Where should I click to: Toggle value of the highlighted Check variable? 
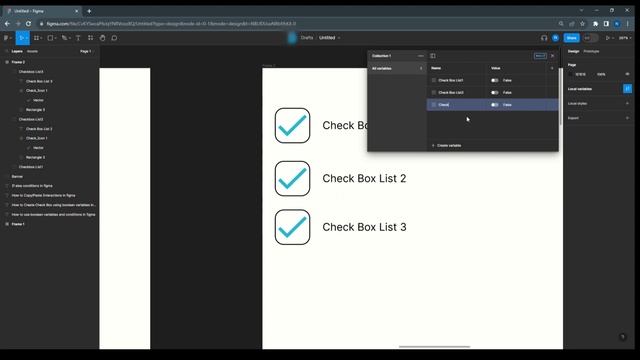pyautogui.click(x=494, y=105)
